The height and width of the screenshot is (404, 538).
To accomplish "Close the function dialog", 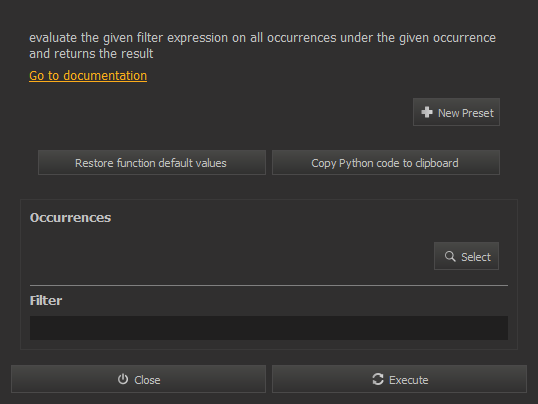I will point(138,379).
